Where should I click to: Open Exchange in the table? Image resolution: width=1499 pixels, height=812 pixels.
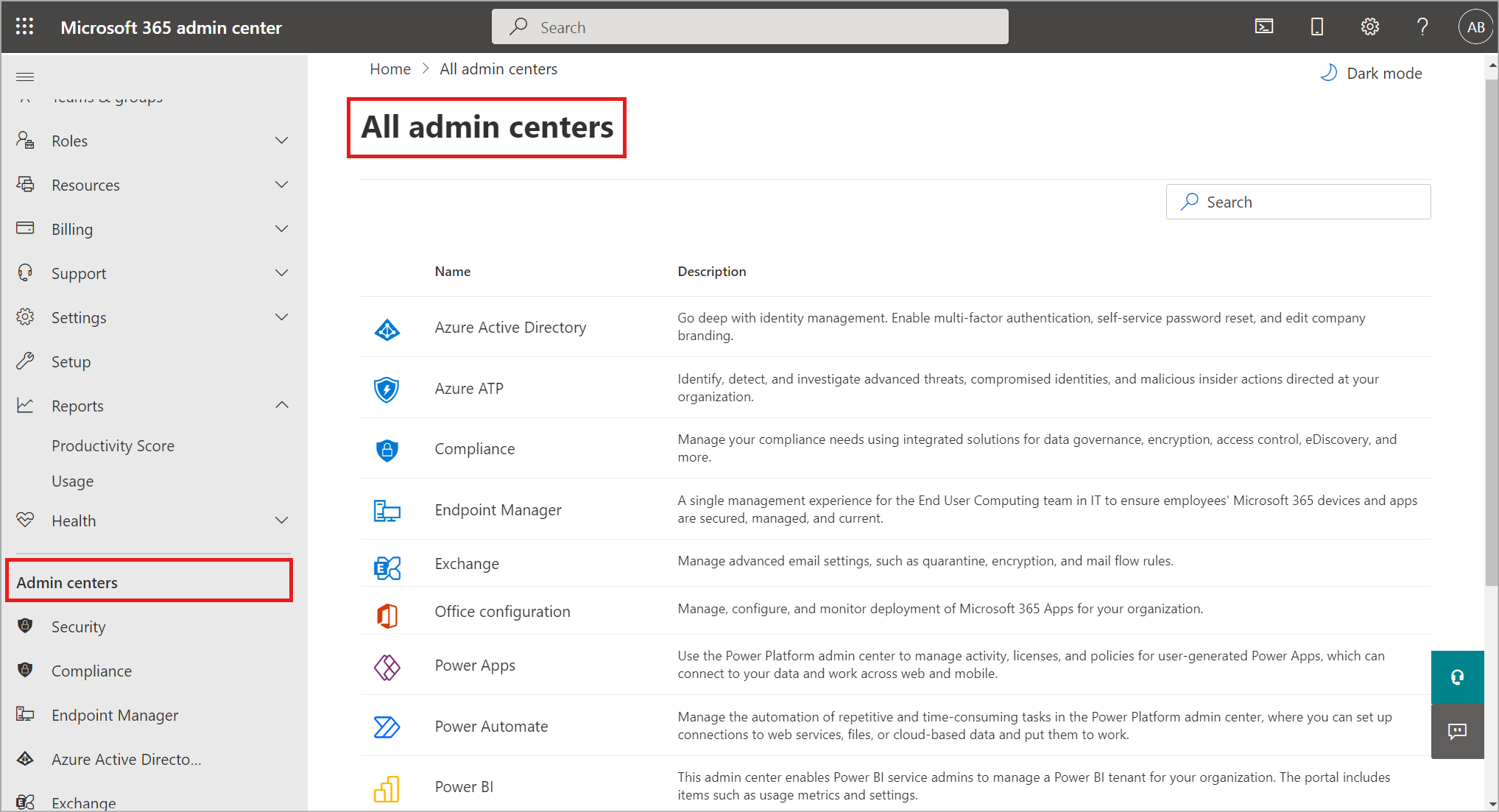pos(467,564)
